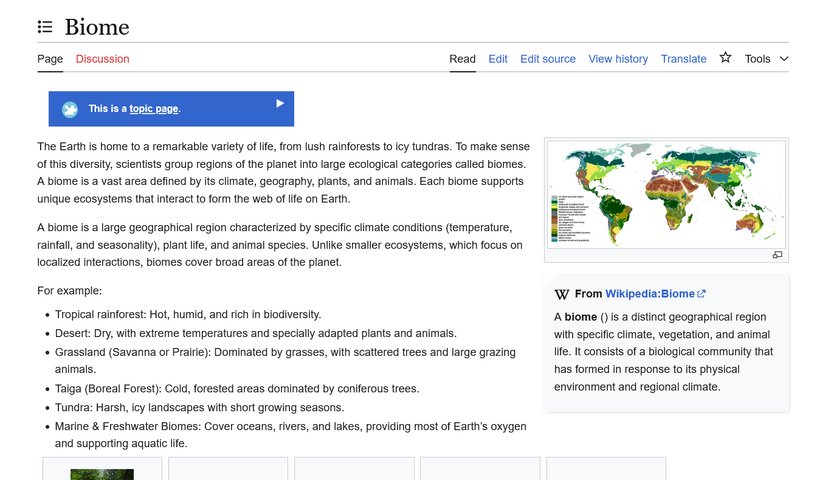This screenshot has width=817, height=480.
Task: Expand the topic page banner arrow
Action: 280,104
